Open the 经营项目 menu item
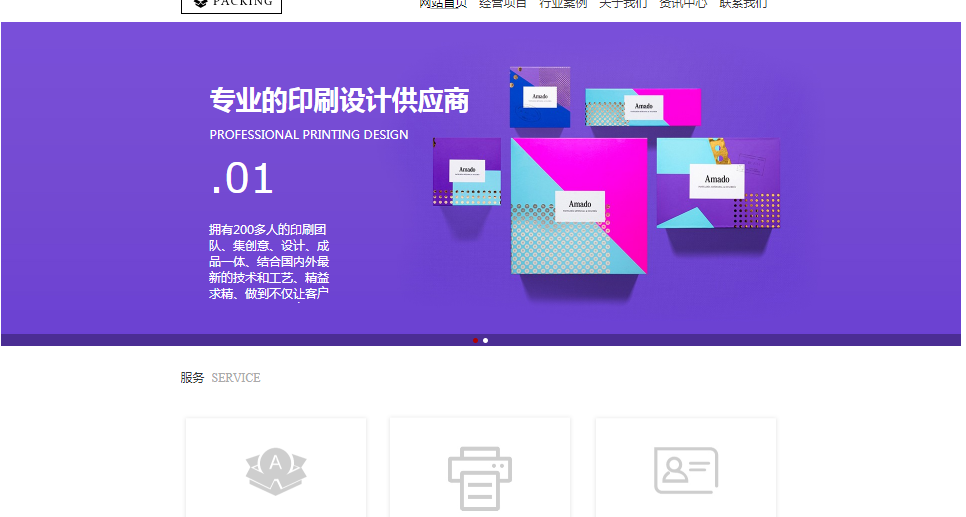Viewport: 966px width, 517px height. 503,4
